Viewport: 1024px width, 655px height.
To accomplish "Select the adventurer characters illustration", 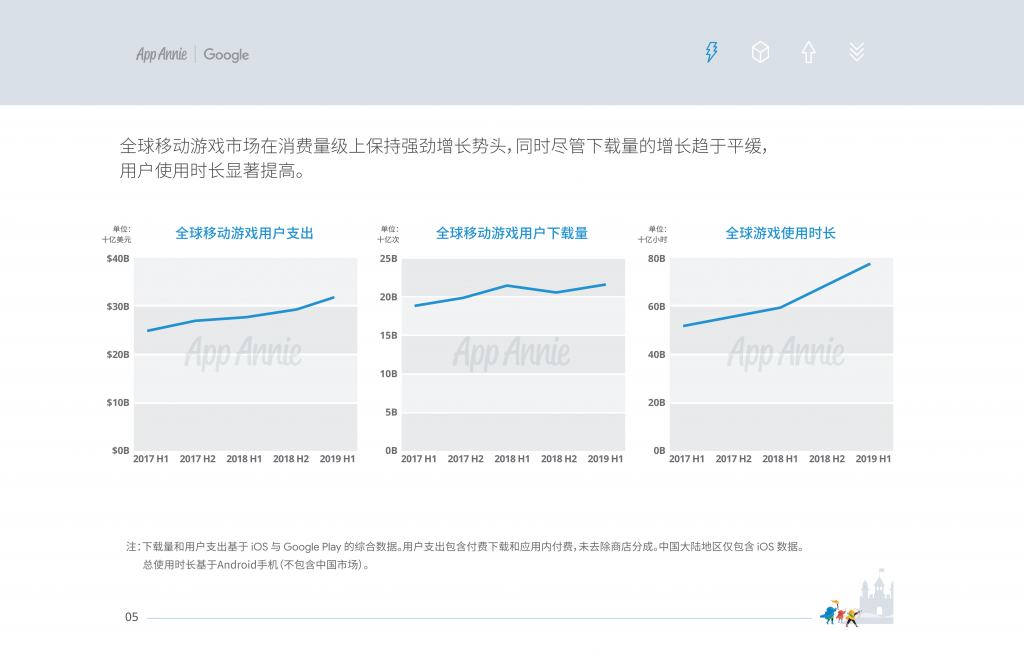I will click(x=840, y=615).
